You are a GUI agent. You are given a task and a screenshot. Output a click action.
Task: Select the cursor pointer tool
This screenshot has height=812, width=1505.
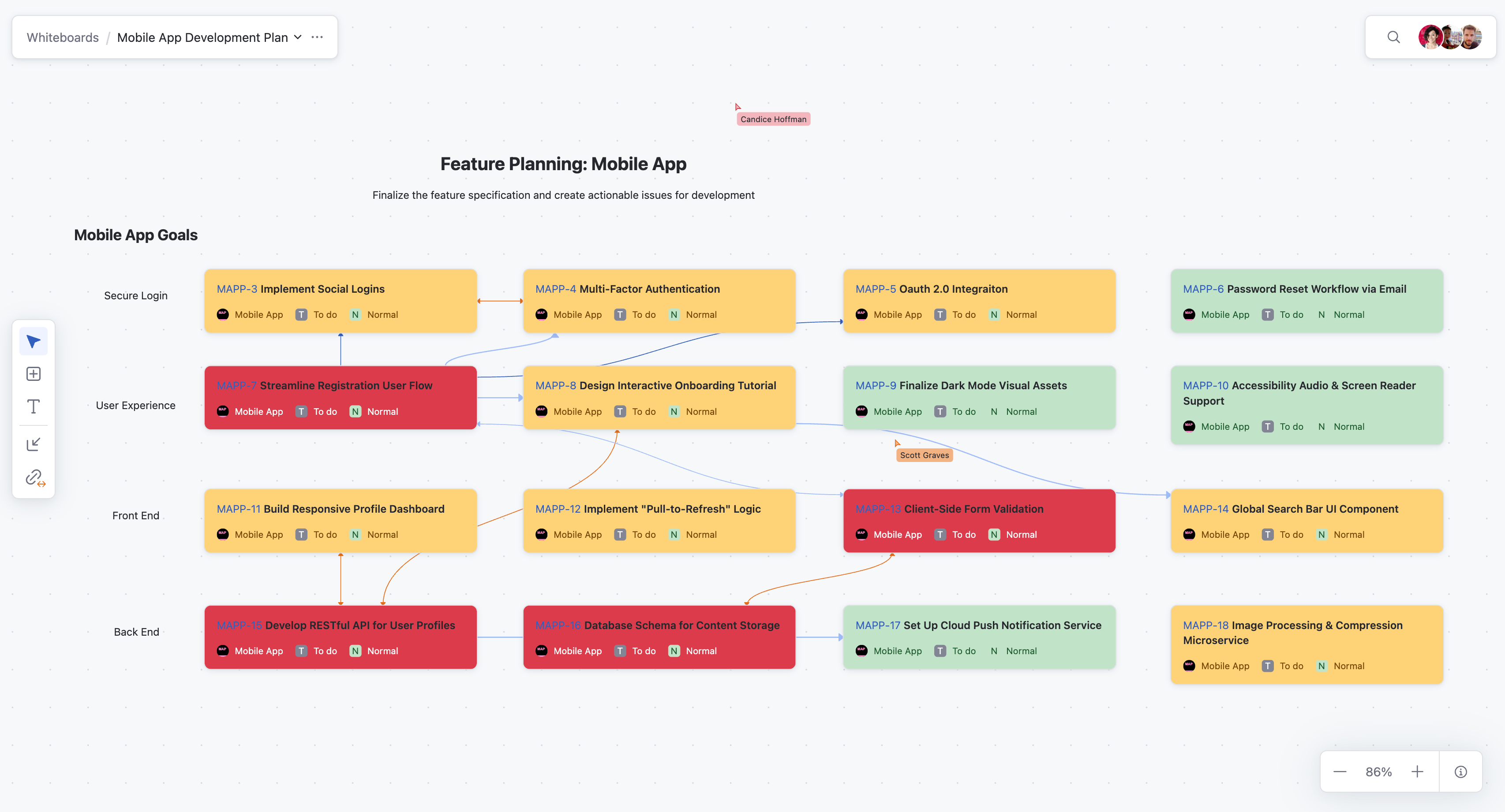click(x=33, y=342)
